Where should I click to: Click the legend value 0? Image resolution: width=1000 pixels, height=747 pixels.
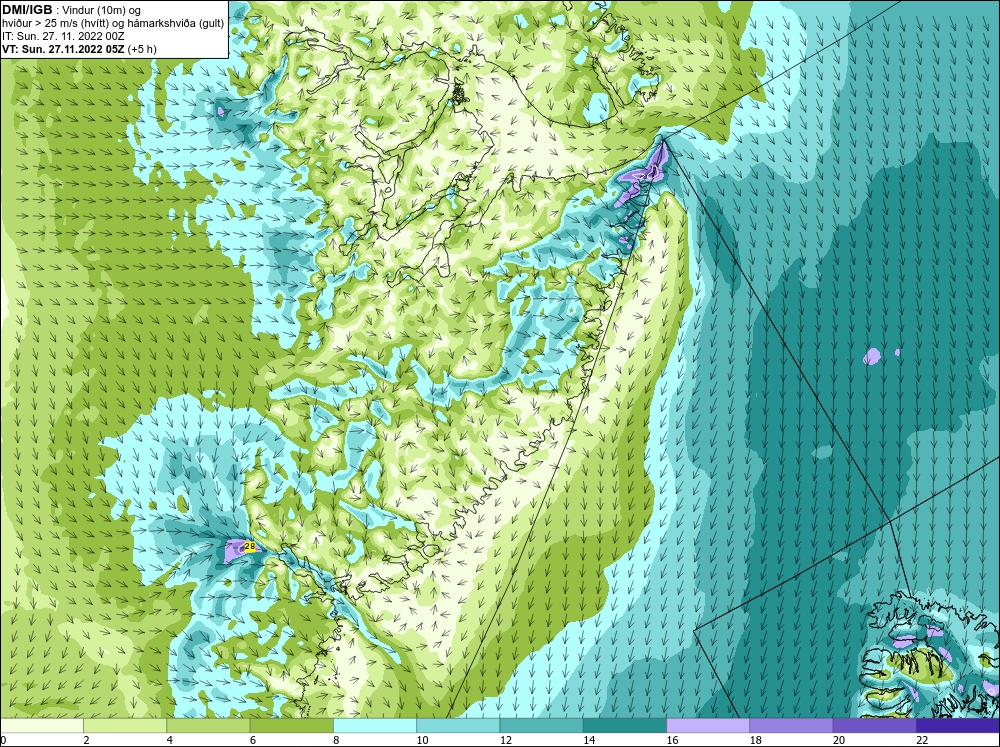pyautogui.click(x=3, y=740)
